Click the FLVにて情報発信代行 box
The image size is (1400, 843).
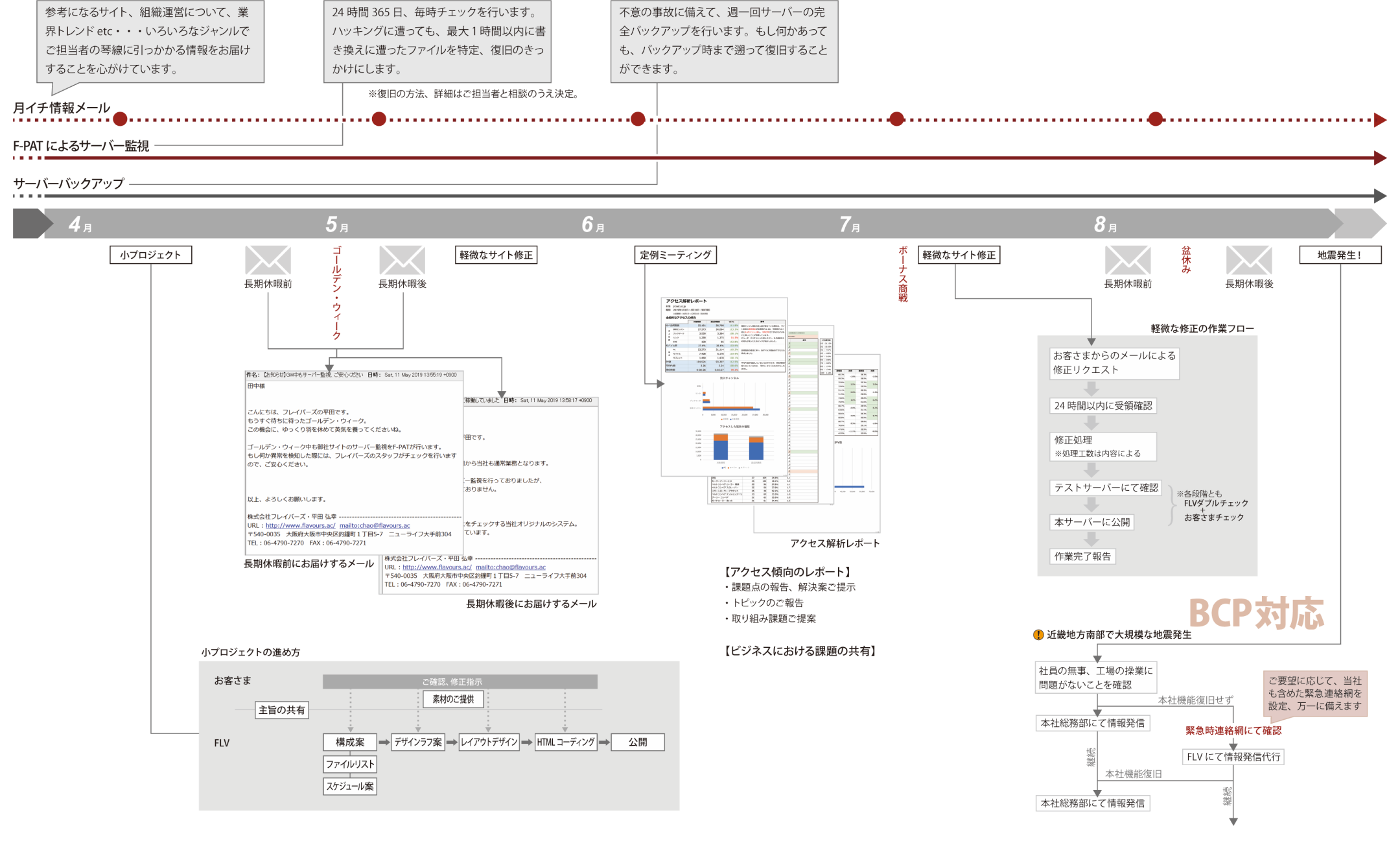(x=1233, y=757)
